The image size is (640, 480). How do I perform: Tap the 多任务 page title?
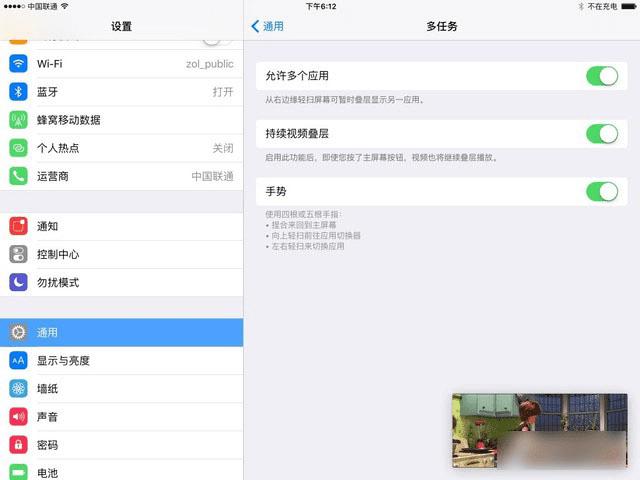point(442,27)
